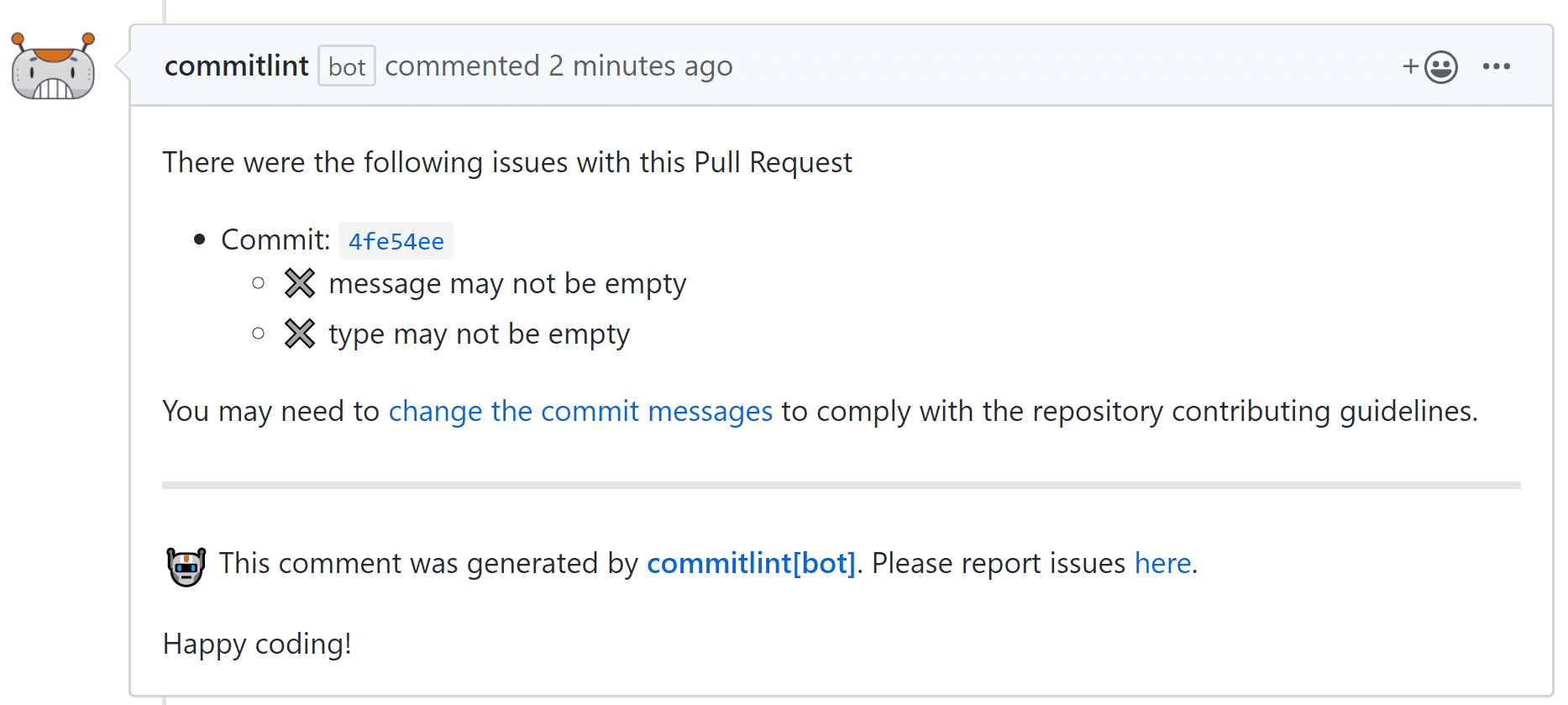Click the commitlint robot avatar

(53, 67)
